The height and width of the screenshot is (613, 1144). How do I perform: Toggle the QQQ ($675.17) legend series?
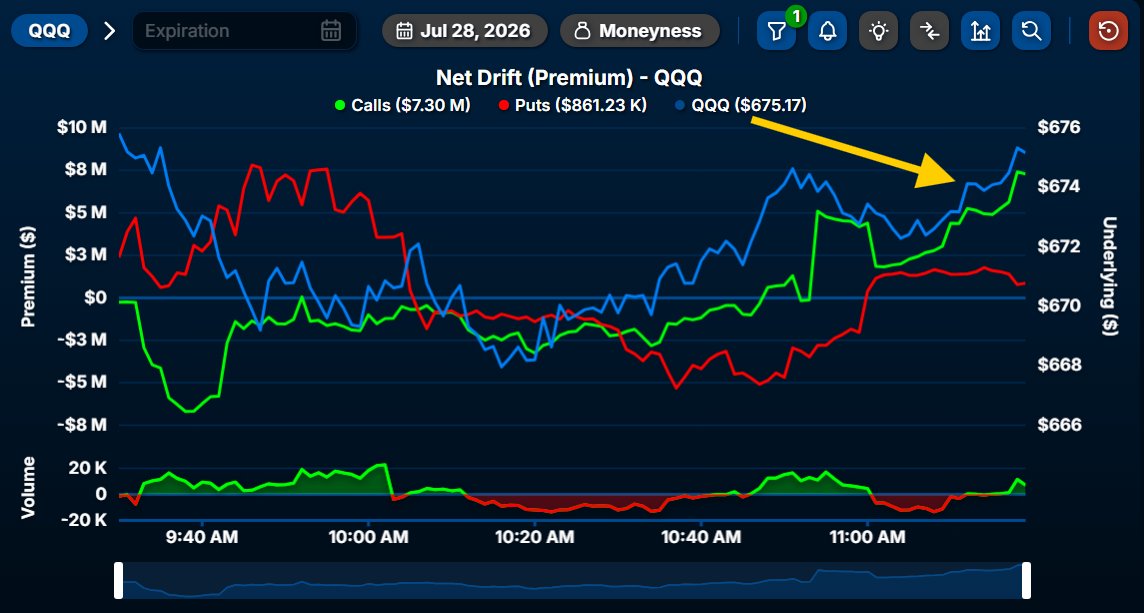741,105
